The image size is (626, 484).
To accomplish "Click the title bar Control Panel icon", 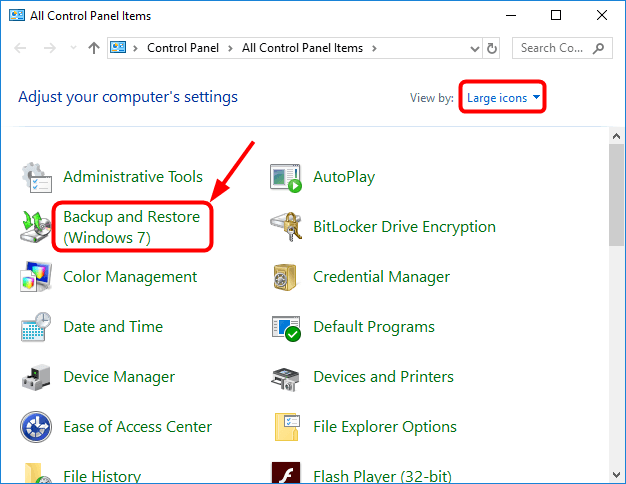I will tap(17, 16).
